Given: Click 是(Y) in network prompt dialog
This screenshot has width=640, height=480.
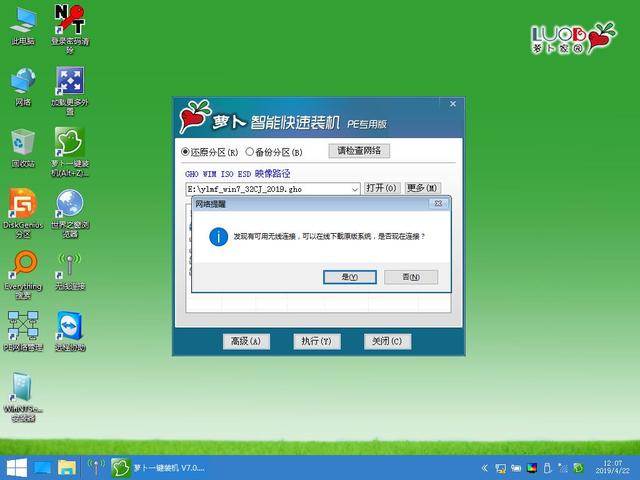Looking at the screenshot, I should tap(350, 277).
